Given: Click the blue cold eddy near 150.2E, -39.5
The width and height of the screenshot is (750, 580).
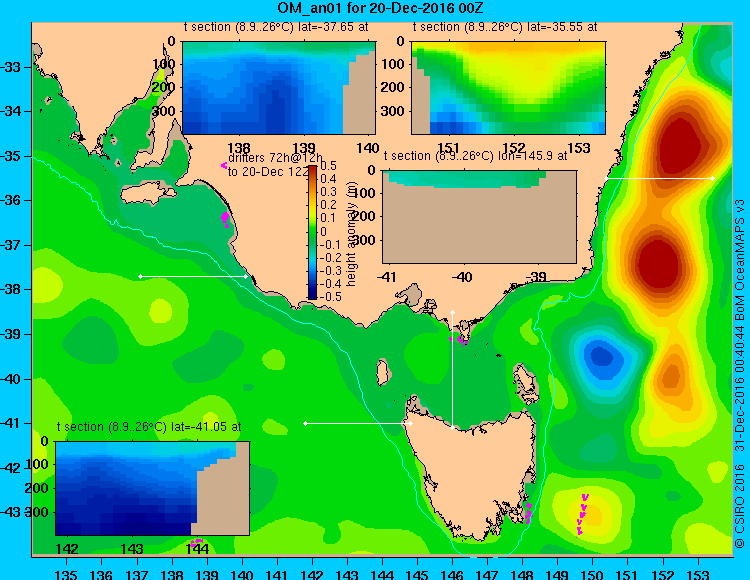Looking at the screenshot, I should (601, 357).
